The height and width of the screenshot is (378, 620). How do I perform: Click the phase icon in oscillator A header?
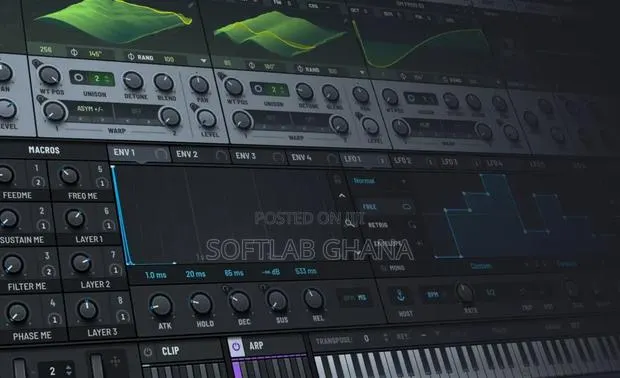(74, 52)
